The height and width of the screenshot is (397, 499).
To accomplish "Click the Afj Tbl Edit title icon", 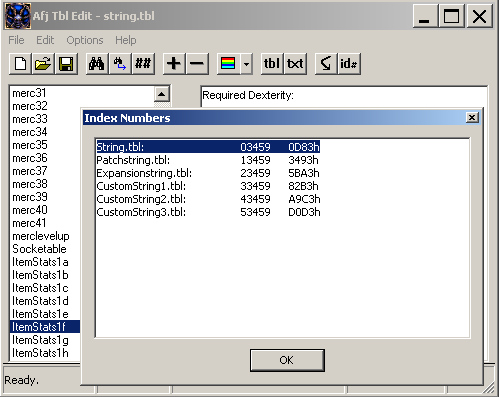I will pos(18,16).
